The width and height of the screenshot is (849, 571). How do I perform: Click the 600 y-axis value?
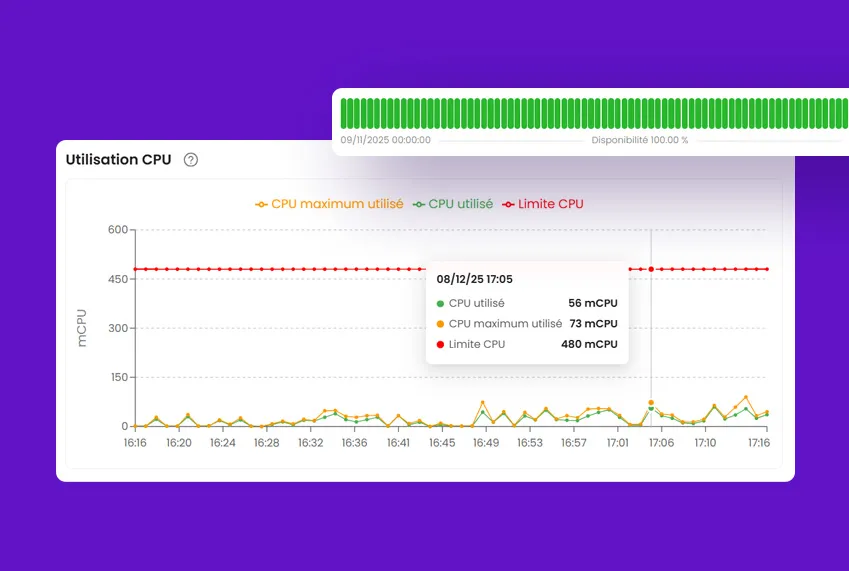[117, 229]
